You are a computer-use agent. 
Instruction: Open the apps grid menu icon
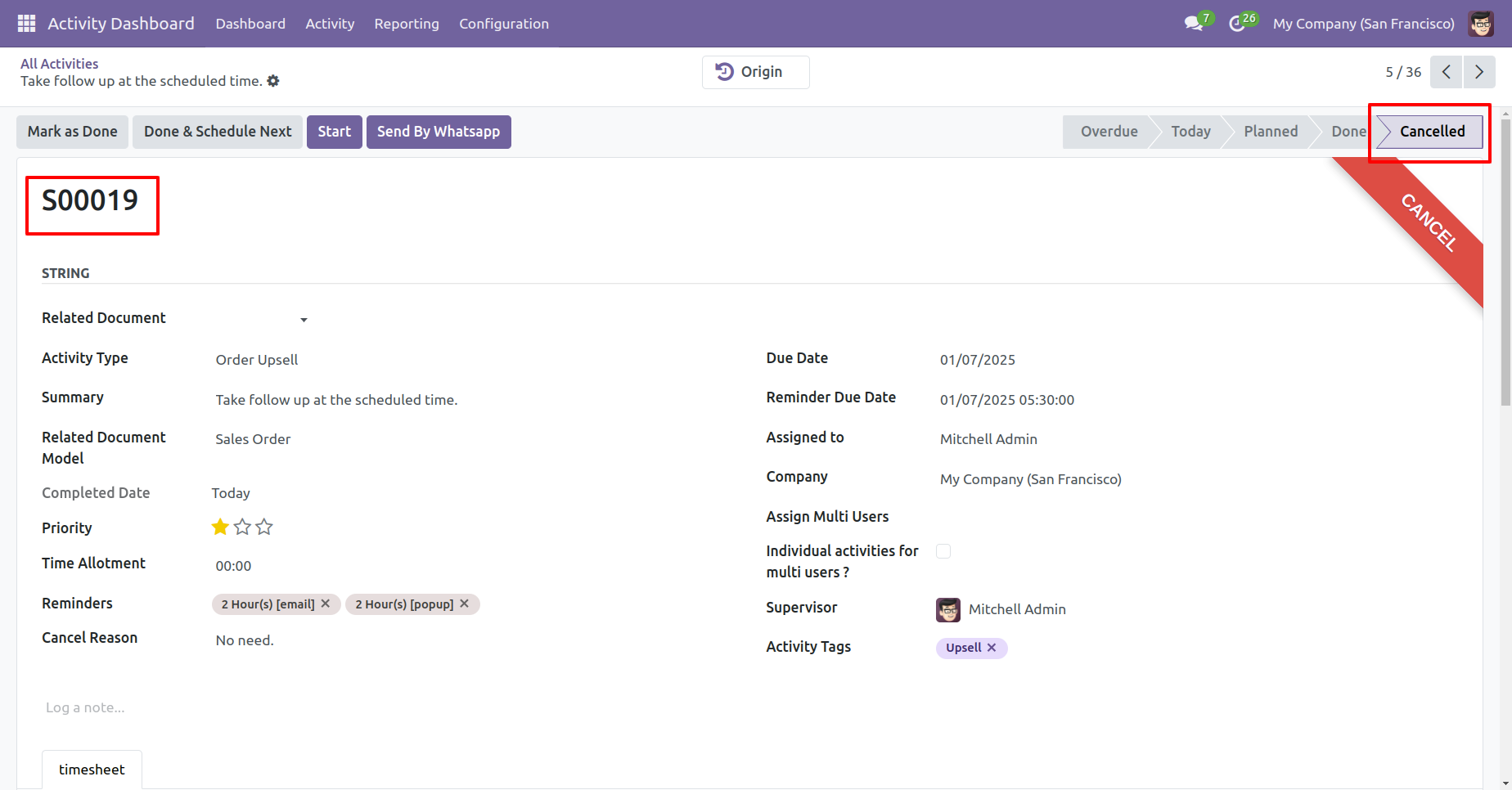pos(26,24)
